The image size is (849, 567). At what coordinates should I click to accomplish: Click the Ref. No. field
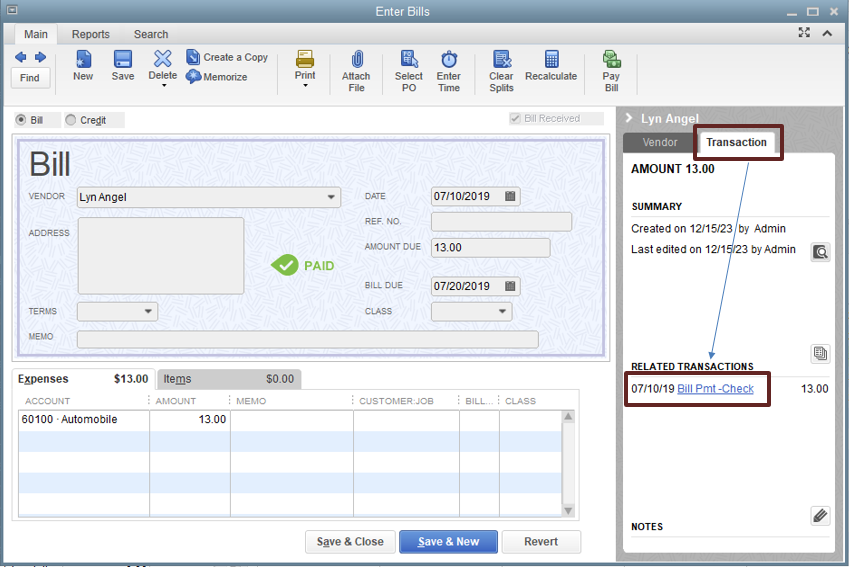(501, 221)
